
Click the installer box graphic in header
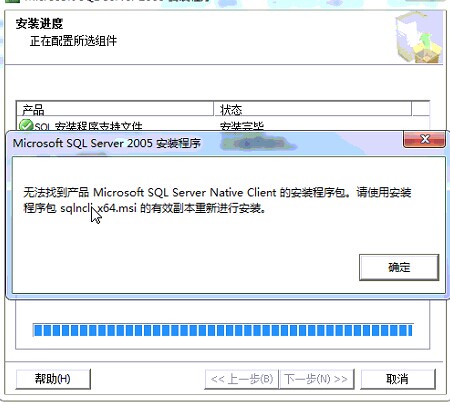coord(419,37)
